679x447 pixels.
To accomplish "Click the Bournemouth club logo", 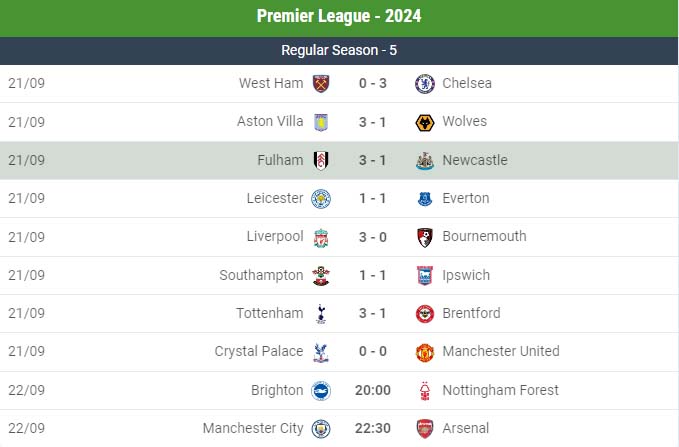I will tap(425, 237).
